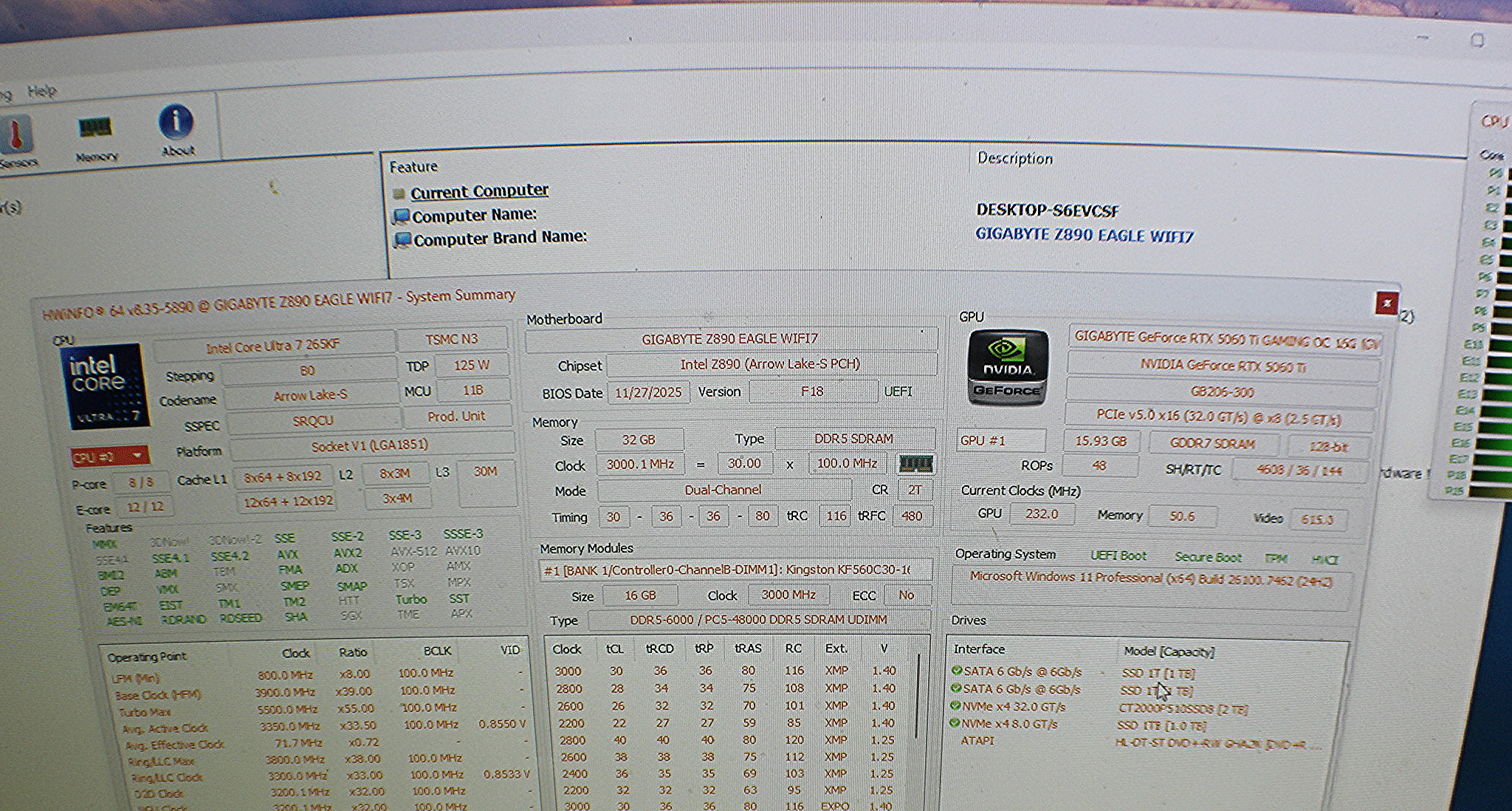Click the UEFI Boot indicator
The width and height of the screenshot is (1512, 811).
coord(1118,555)
